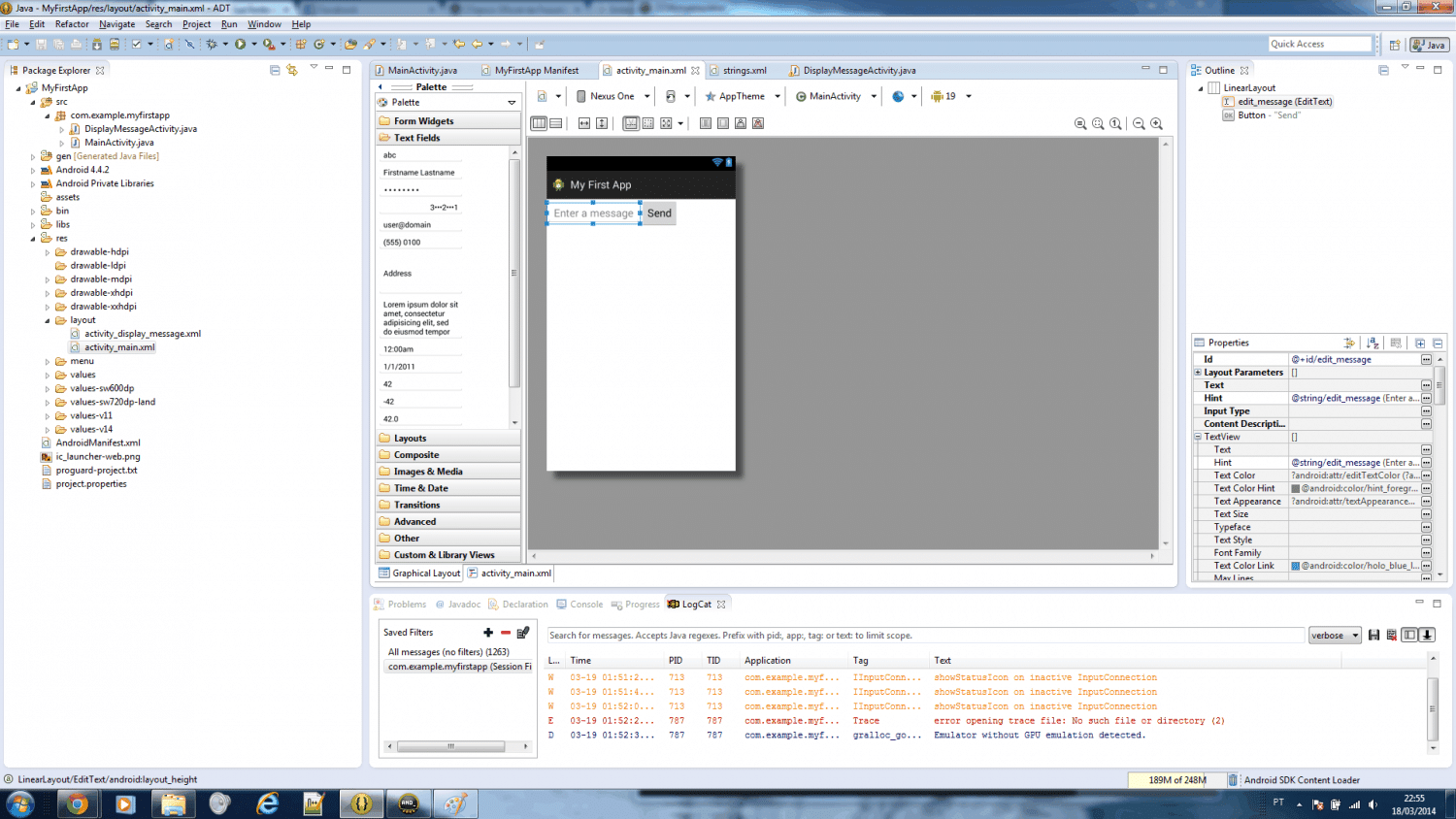
Task: Click the Text Color Hint color swatch
Action: pos(1295,488)
